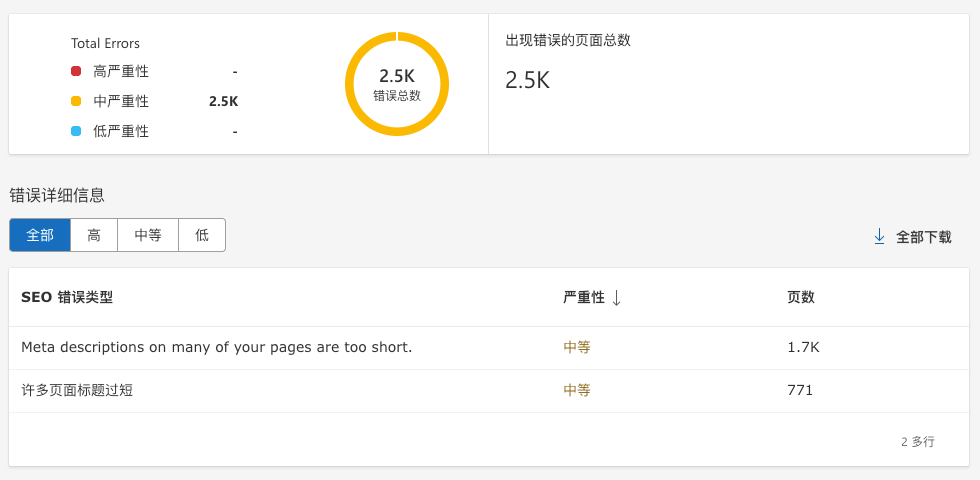Open the 许多页面标题过短 error row
Image resolution: width=980 pixels, height=480 pixels.
pyautogui.click(x=77, y=390)
